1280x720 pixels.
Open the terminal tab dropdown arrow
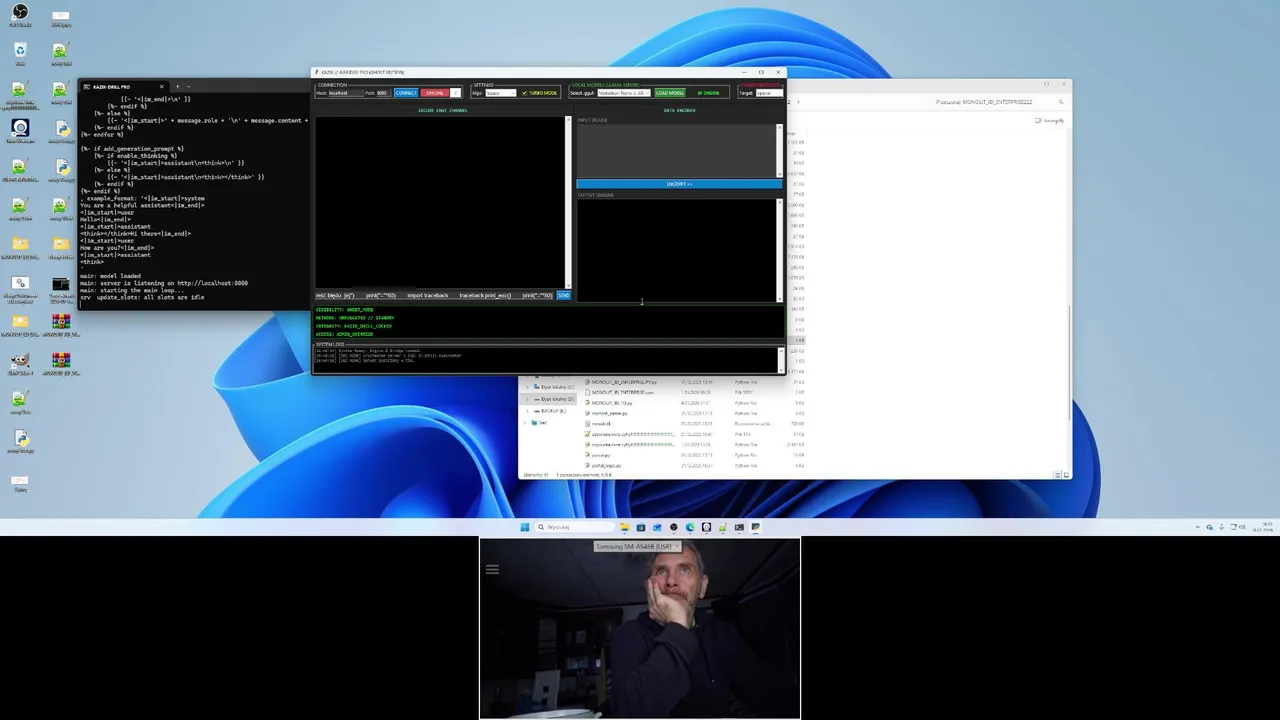pyautogui.click(x=189, y=87)
